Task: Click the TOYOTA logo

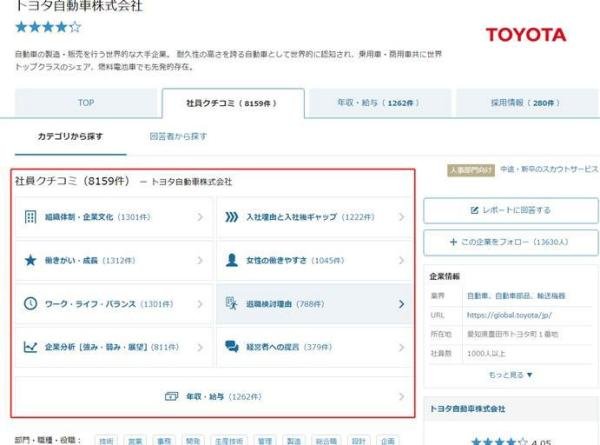Action: (526, 35)
